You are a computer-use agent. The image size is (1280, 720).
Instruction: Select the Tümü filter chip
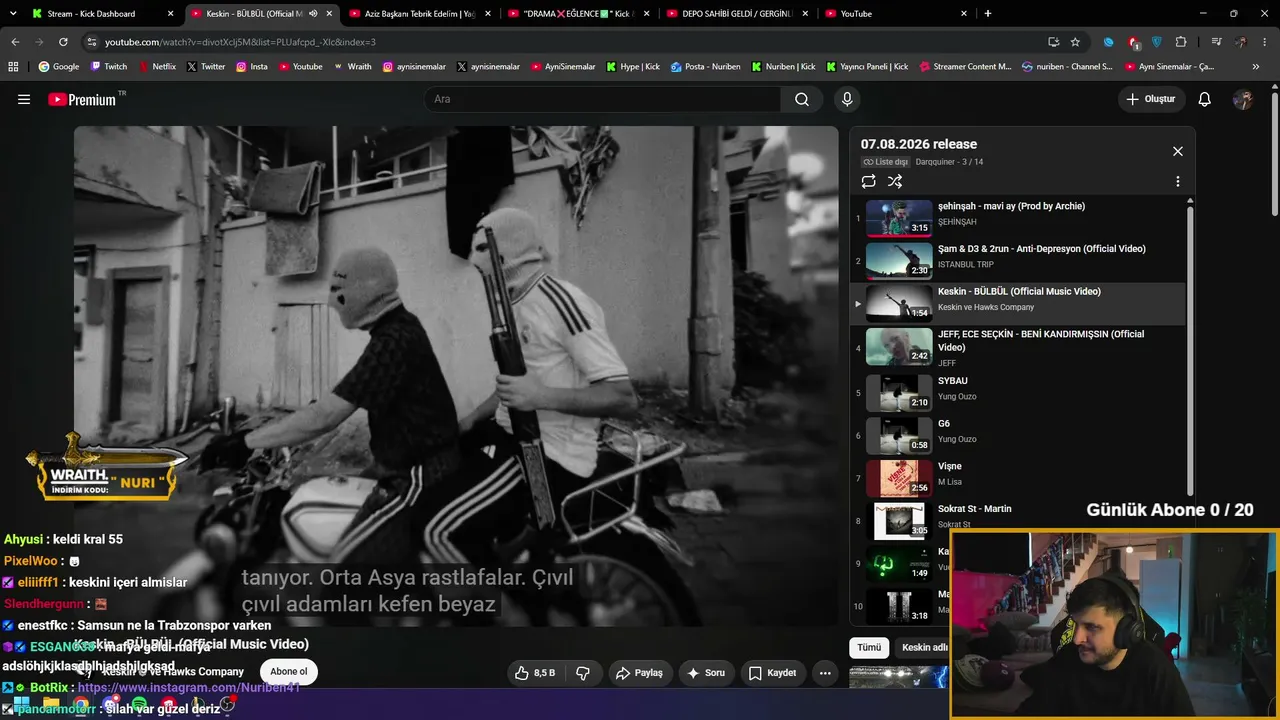pos(869,647)
